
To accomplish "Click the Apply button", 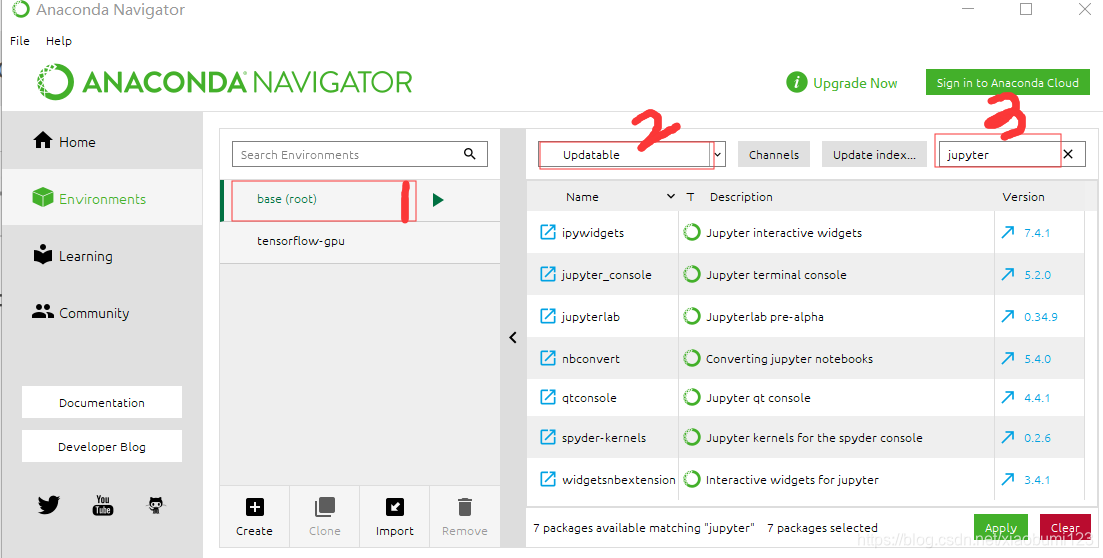I will [1000, 528].
